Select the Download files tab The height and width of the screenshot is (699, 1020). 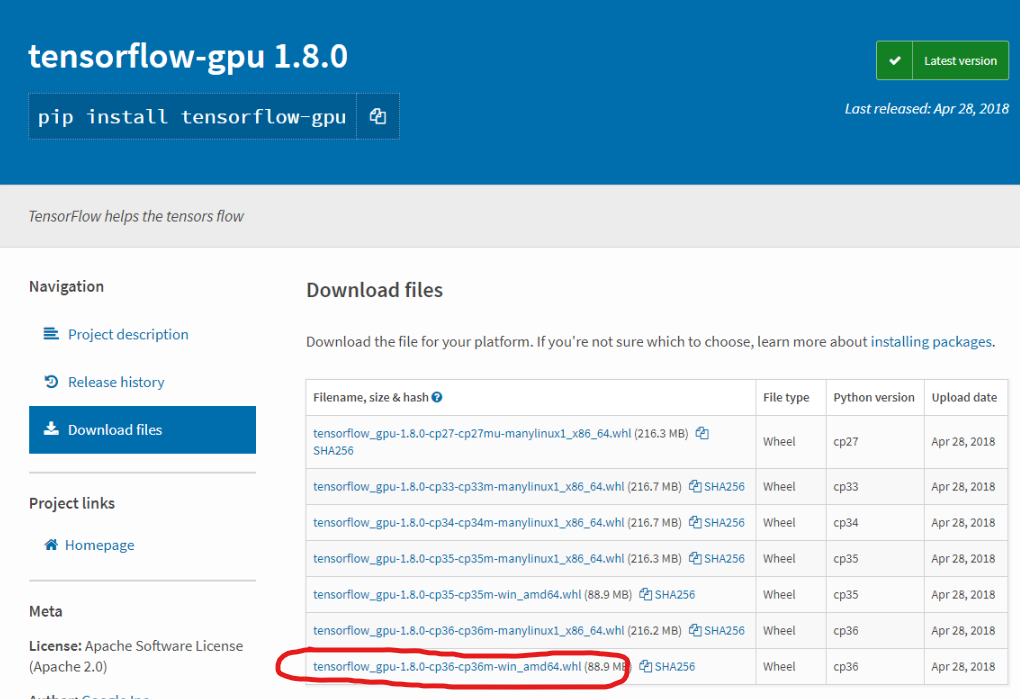[x=142, y=430]
